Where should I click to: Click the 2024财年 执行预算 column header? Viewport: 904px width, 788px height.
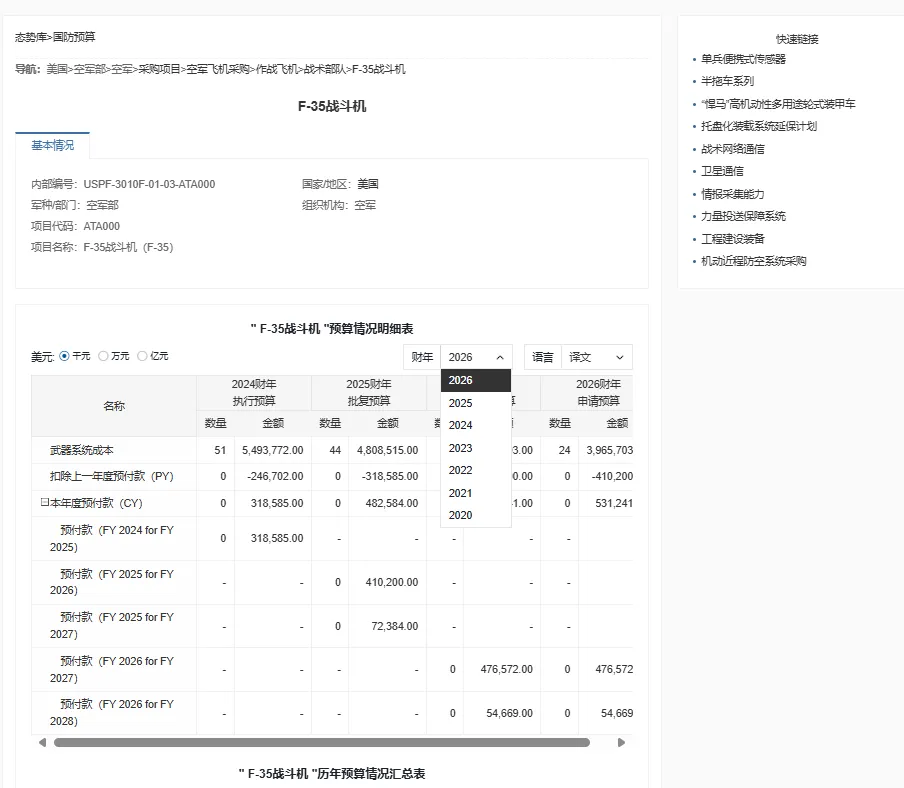pyautogui.click(x=254, y=393)
